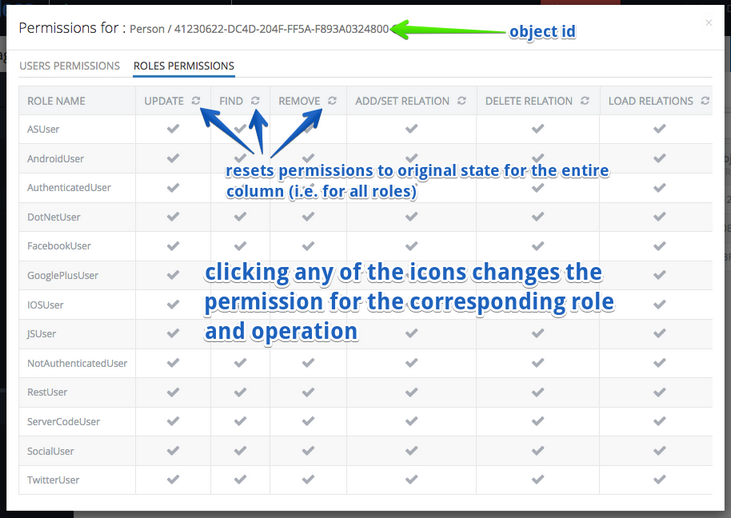Toggle ADD/SET RELATION permission for SocialUser

coord(411,450)
